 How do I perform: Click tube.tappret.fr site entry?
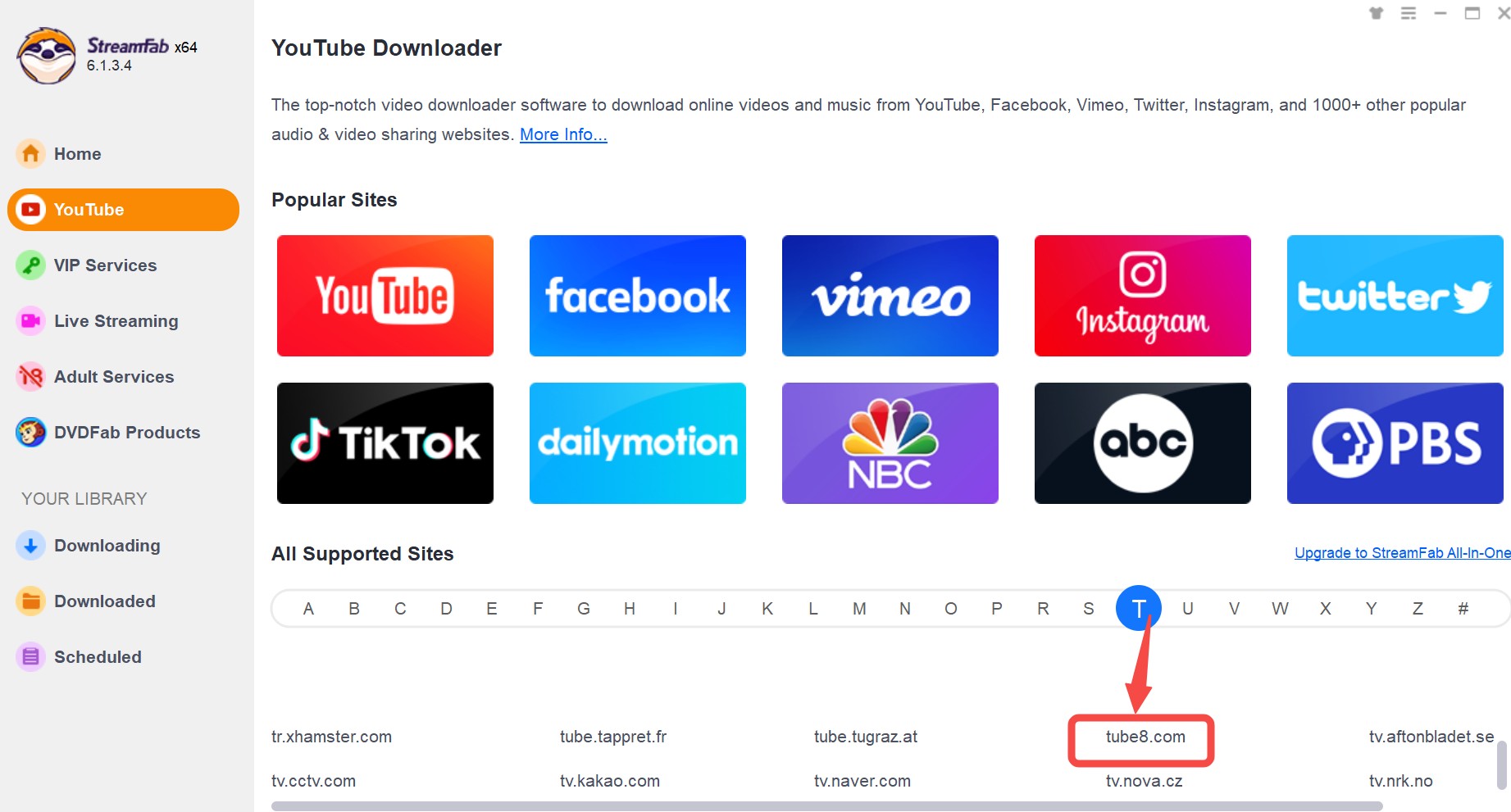(x=613, y=737)
